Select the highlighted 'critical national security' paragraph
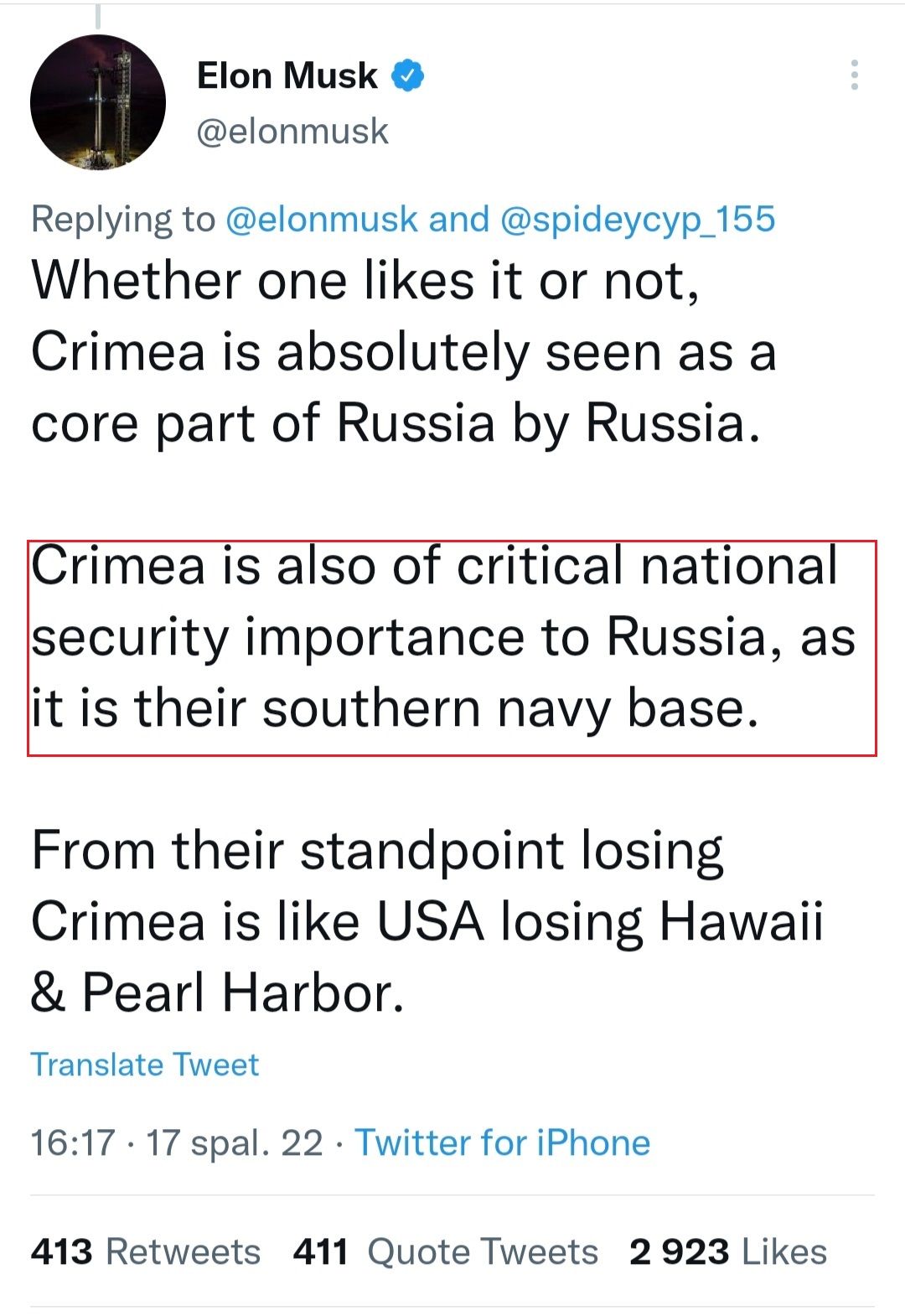This screenshot has height=1316, width=905. click(x=442, y=637)
